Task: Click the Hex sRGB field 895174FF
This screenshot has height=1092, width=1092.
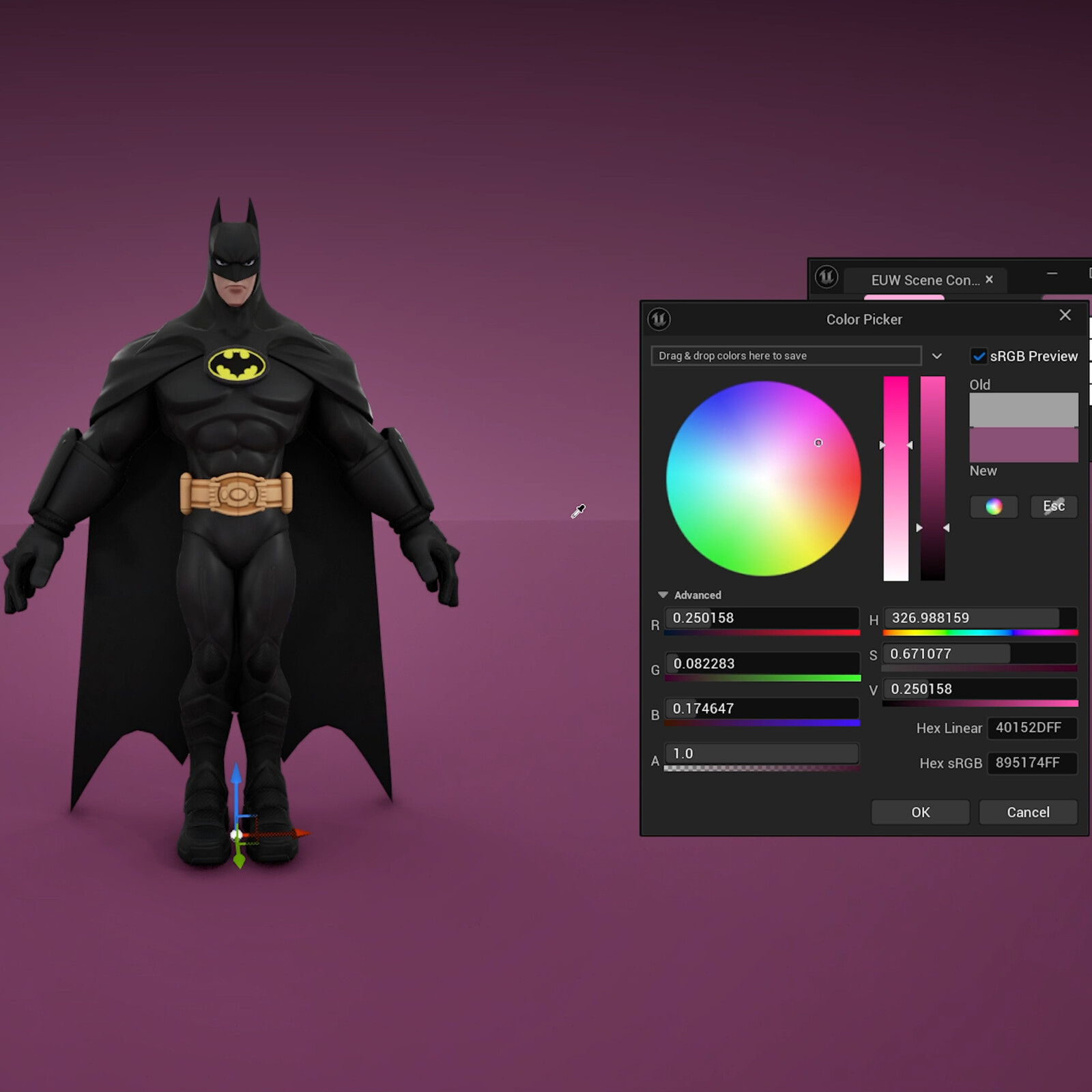Action: 1033,763
